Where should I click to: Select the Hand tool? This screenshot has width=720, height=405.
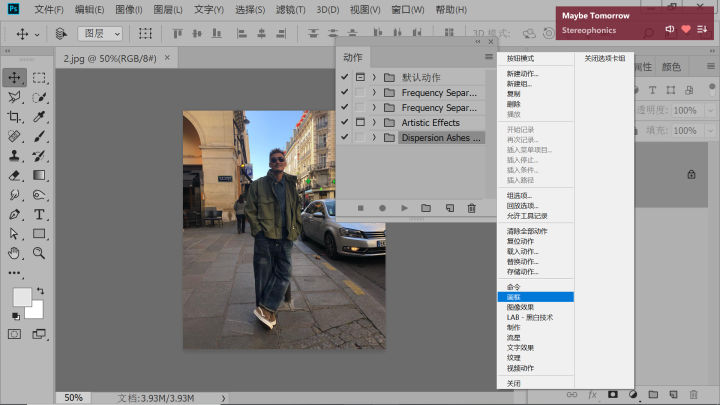[x=15, y=253]
